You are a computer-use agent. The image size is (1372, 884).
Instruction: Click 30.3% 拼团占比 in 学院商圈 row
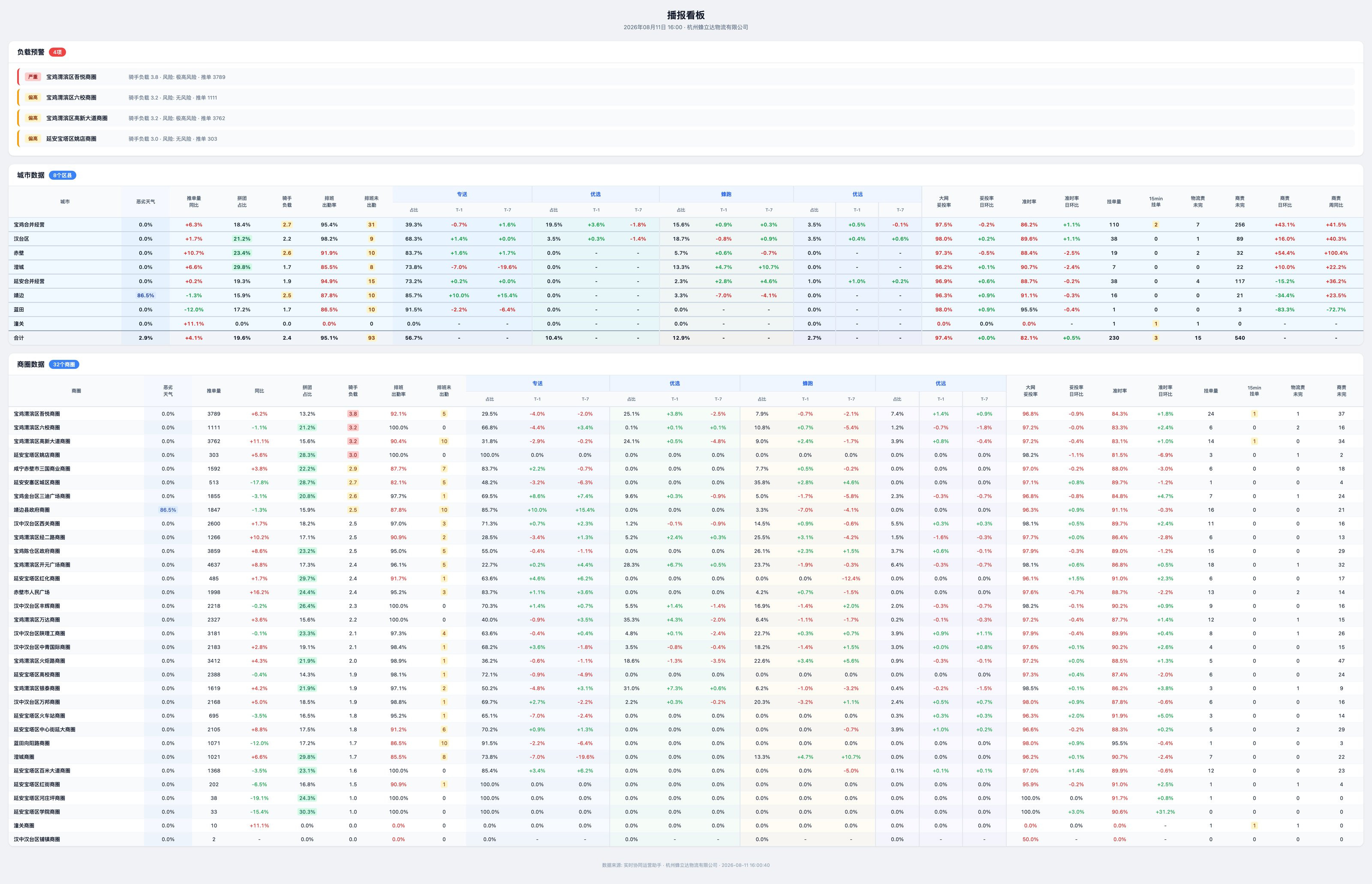pyautogui.click(x=307, y=812)
